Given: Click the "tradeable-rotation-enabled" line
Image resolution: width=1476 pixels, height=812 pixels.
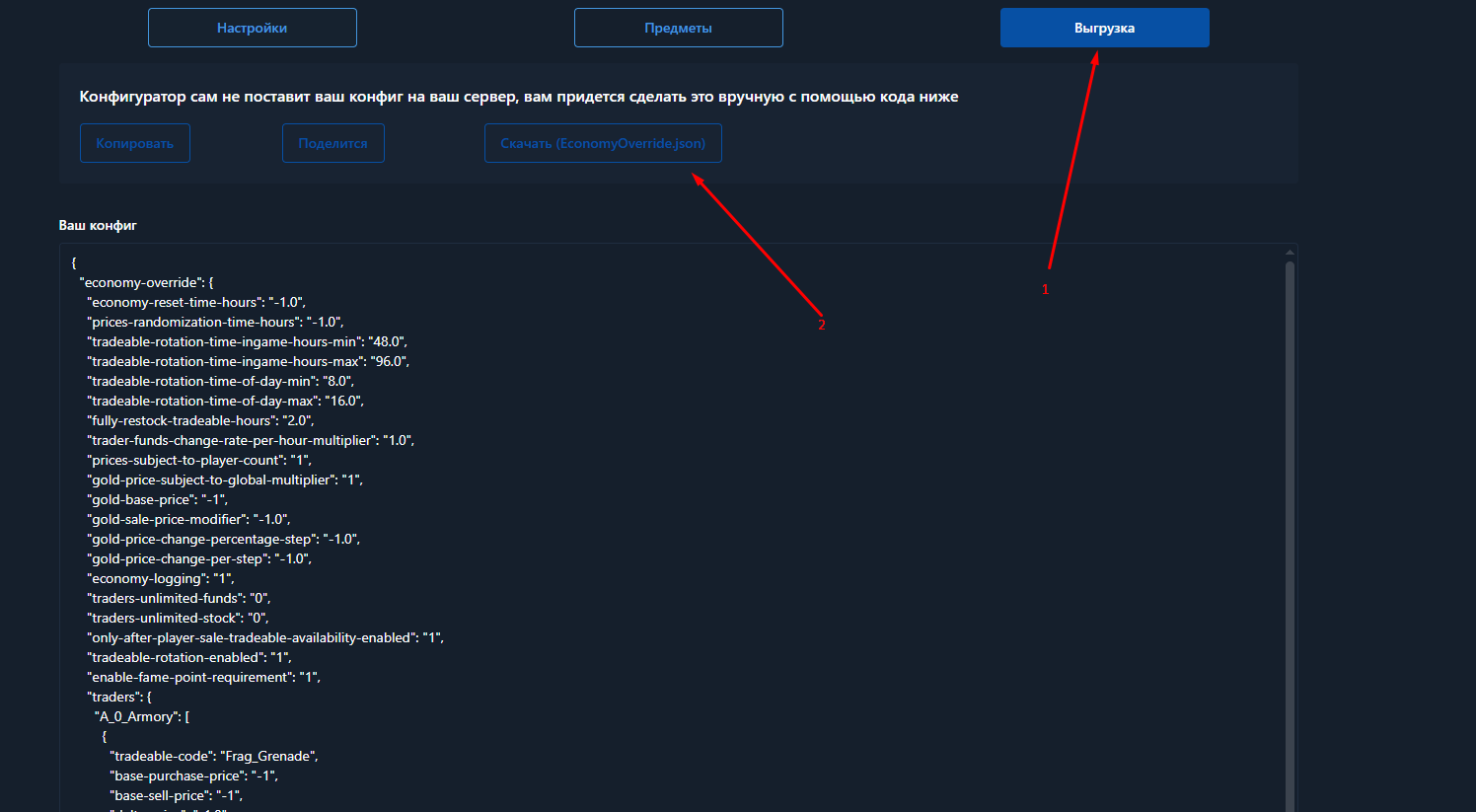Looking at the screenshot, I should tap(188, 657).
